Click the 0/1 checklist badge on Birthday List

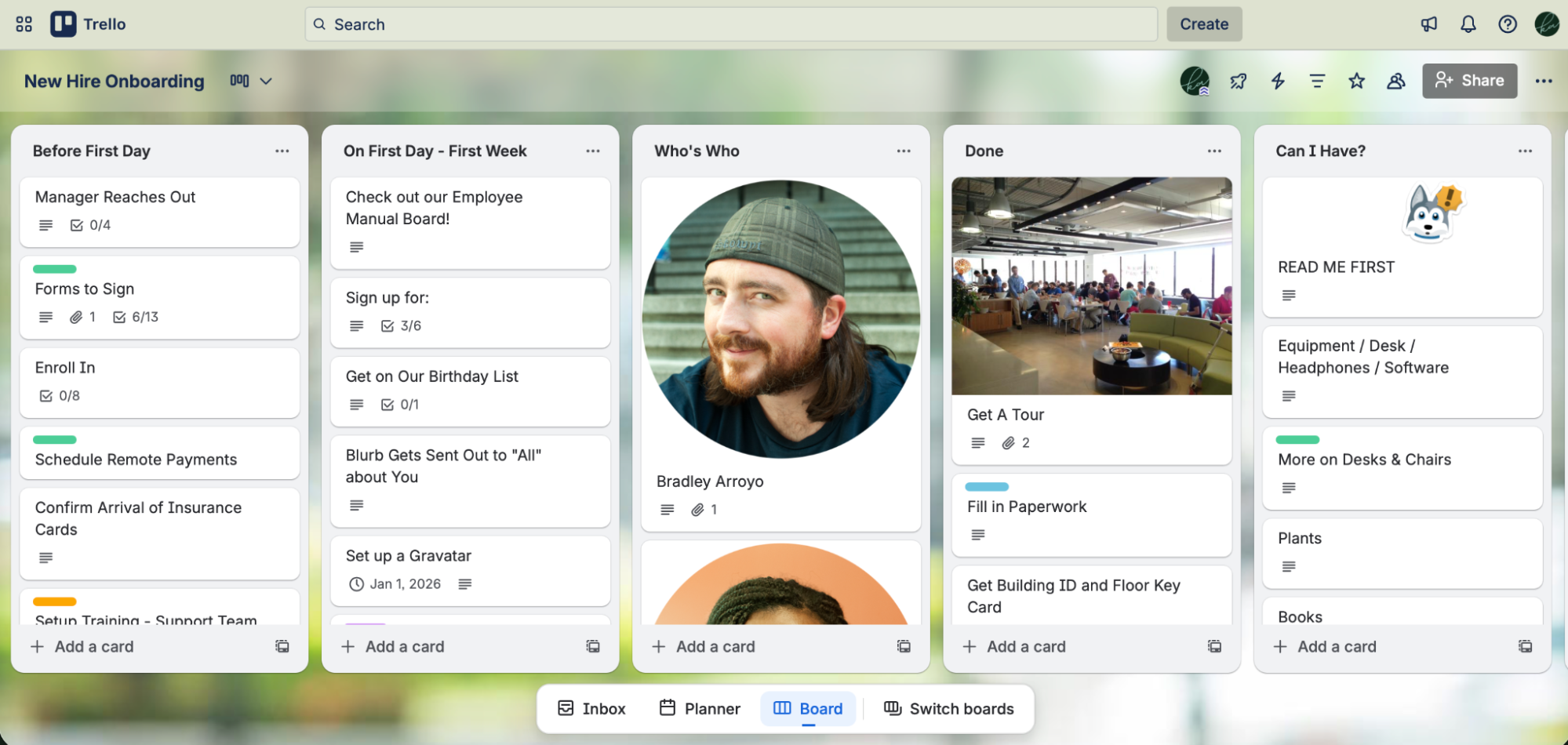tap(400, 405)
